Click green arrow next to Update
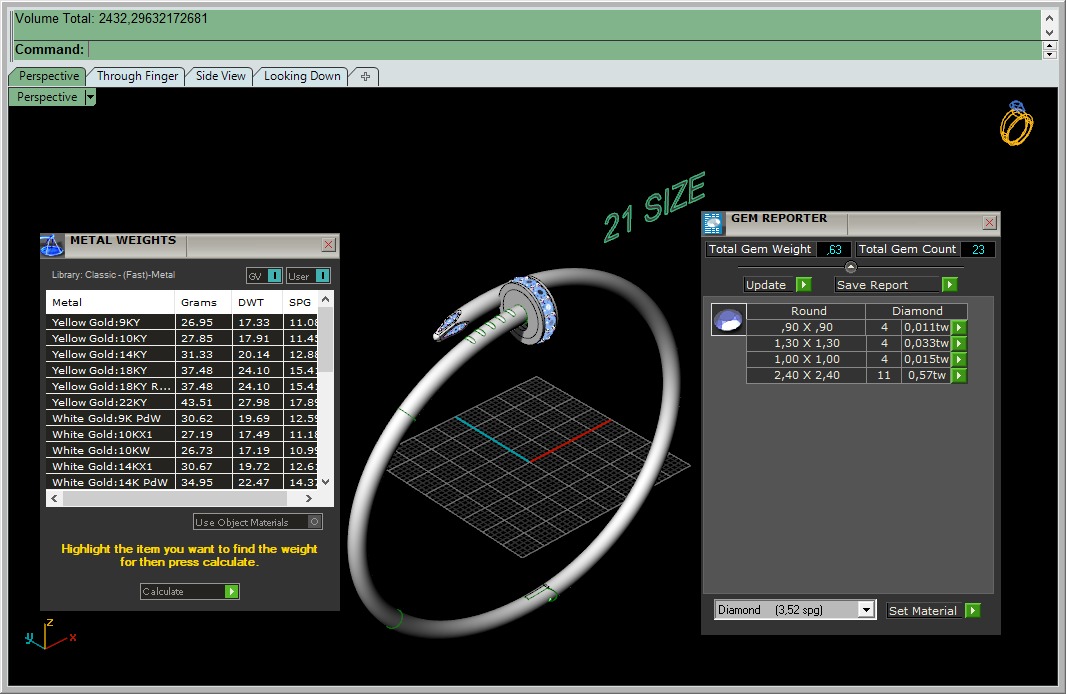Viewport: 1066px width, 694px height. 804,285
